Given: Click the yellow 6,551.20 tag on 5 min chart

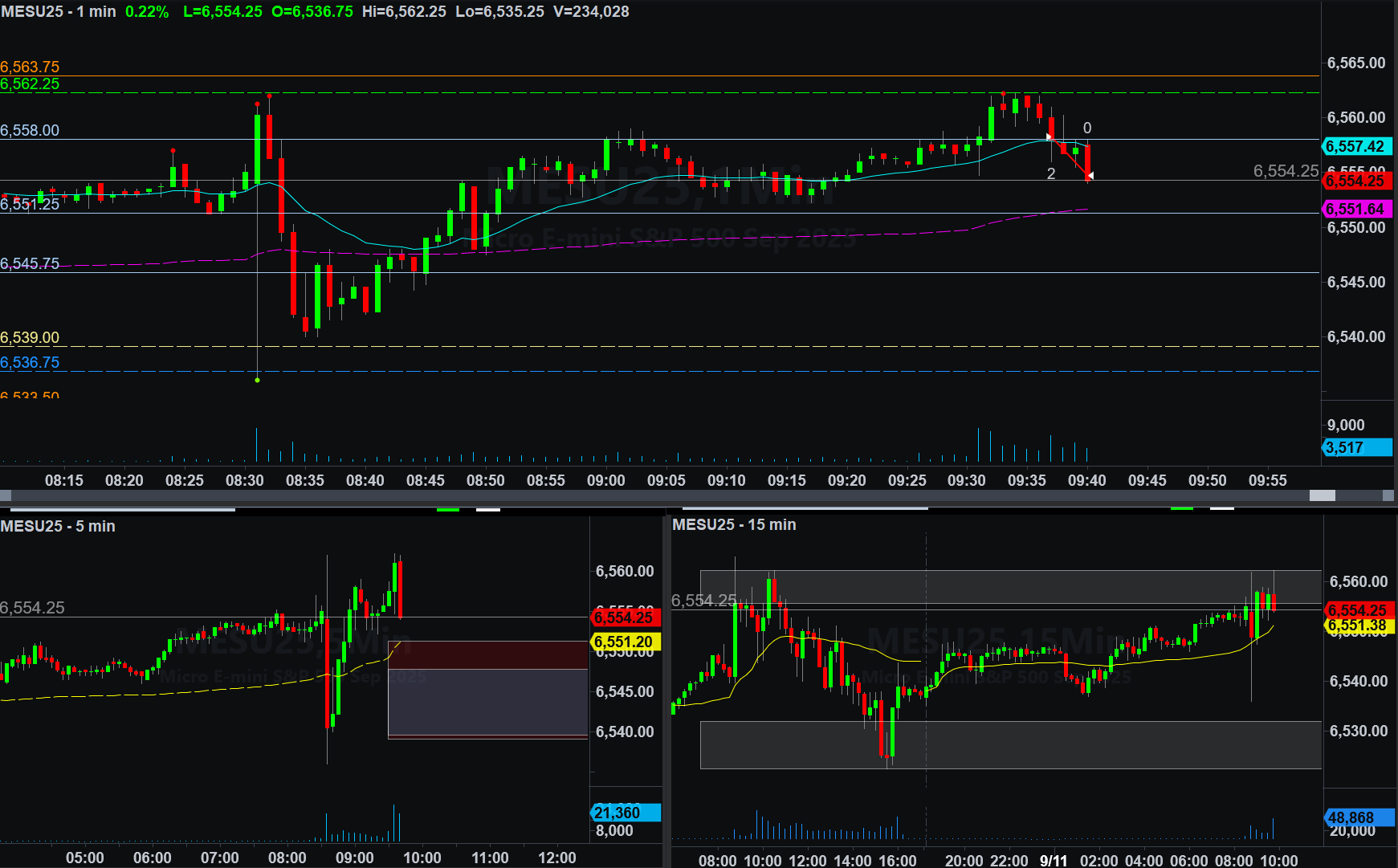Looking at the screenshot, I should click(x=625, y=642).
